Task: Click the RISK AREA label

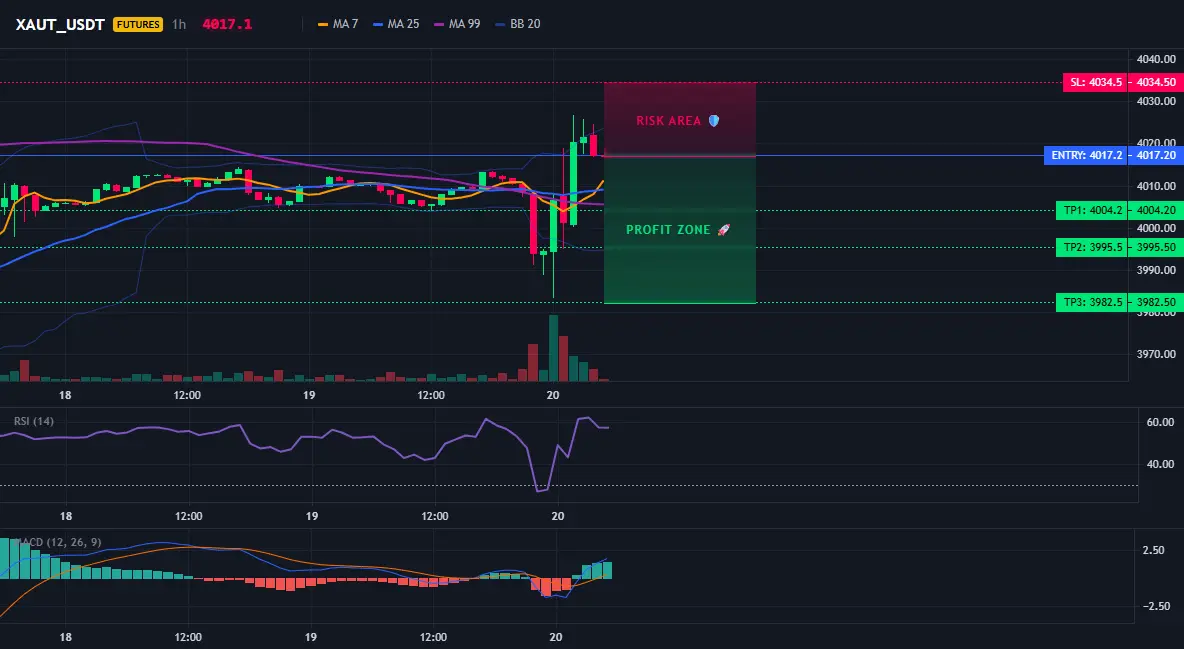Action: click(x=668, y=121)
